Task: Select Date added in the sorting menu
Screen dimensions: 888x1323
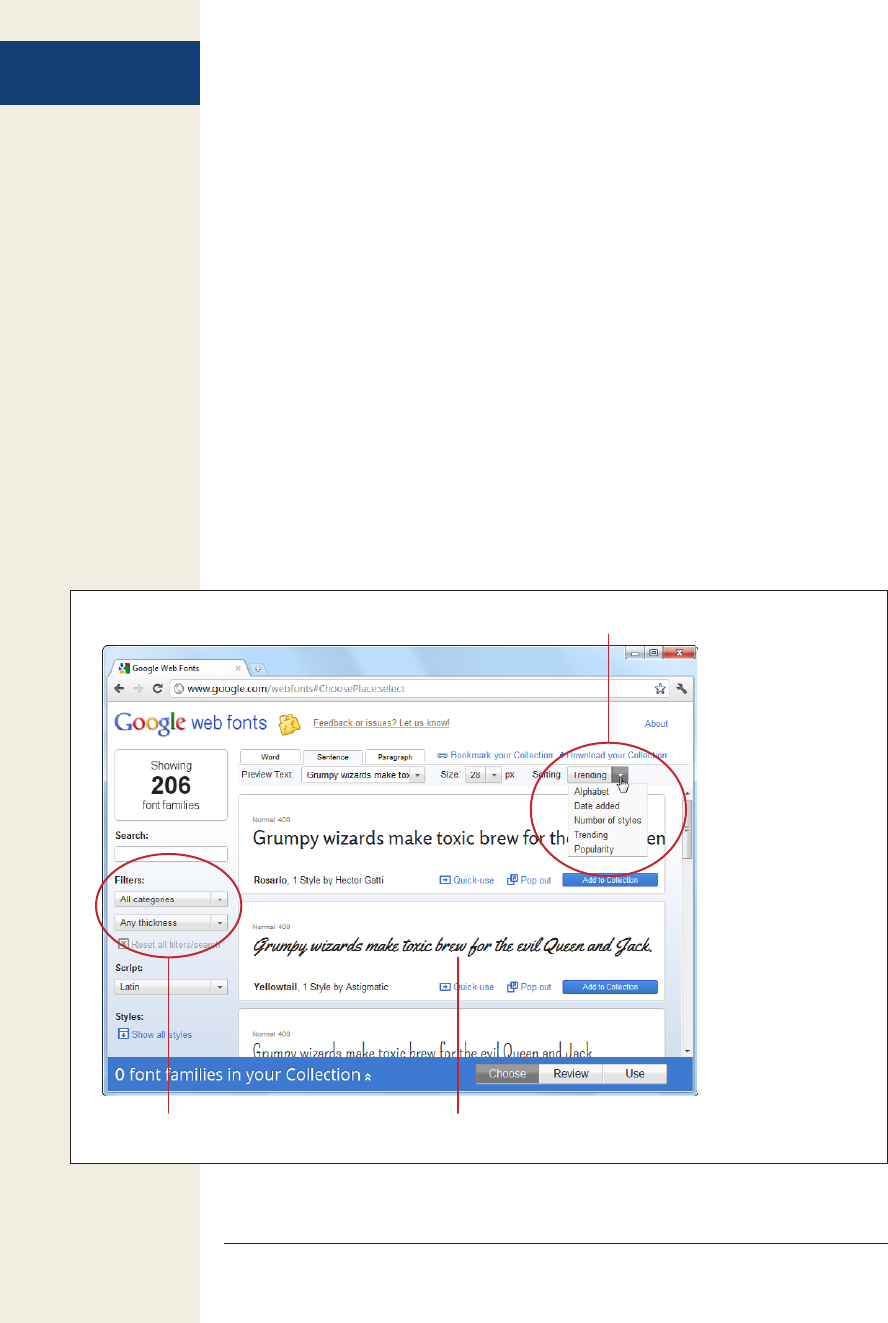Action: 597,806
